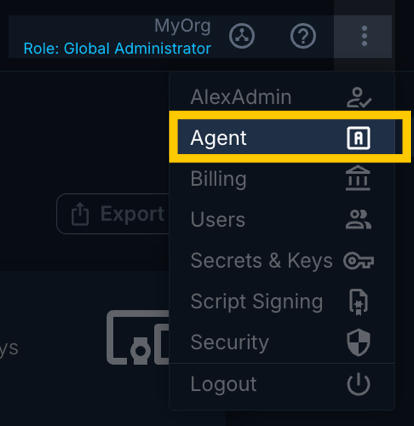This screenshot has width=414, height=426.
Task: Open Secrets & Keys menu entry
Action: (x=282, y=260)
